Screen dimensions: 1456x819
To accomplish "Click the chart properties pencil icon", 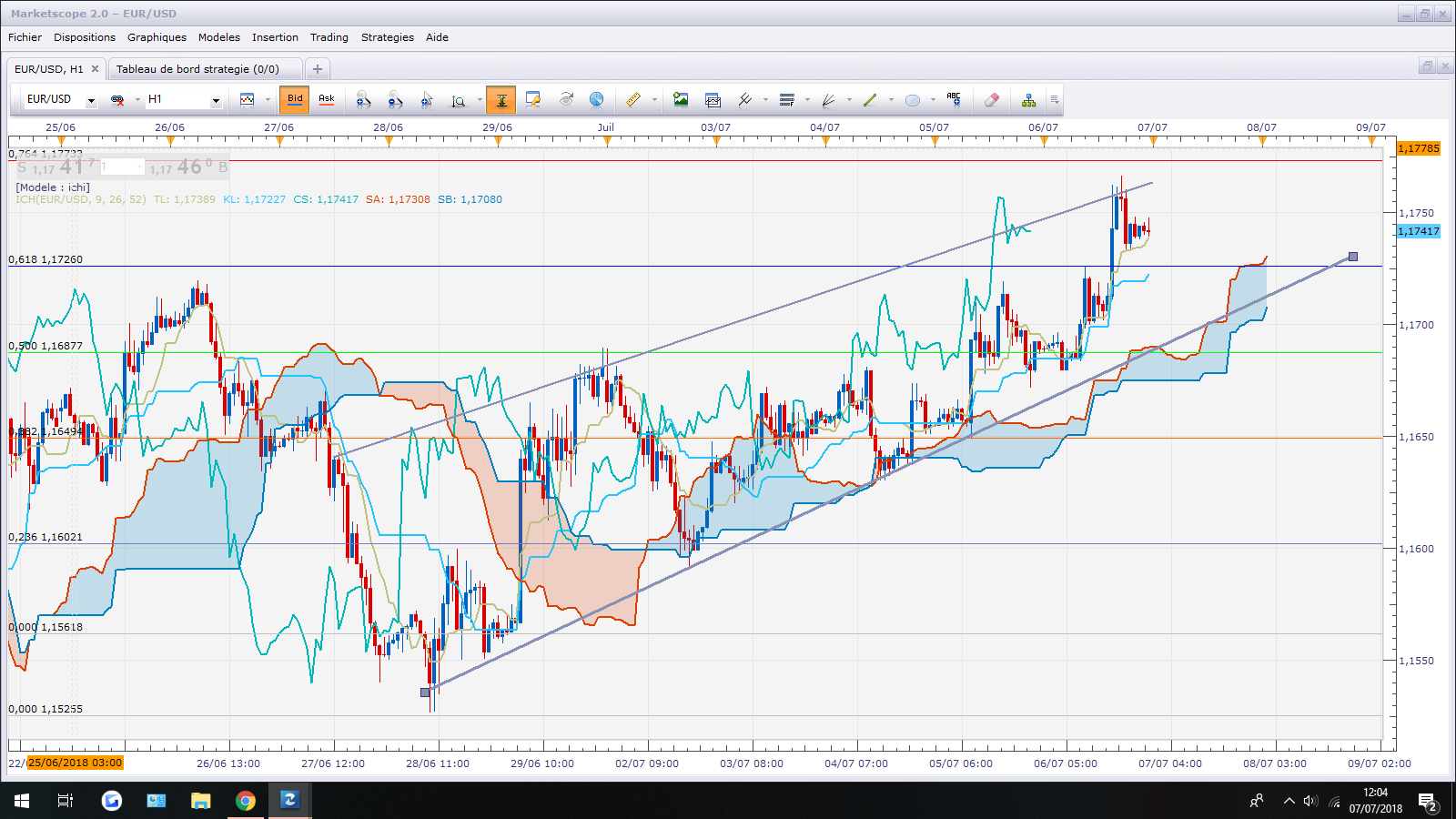I will point(533,100).
